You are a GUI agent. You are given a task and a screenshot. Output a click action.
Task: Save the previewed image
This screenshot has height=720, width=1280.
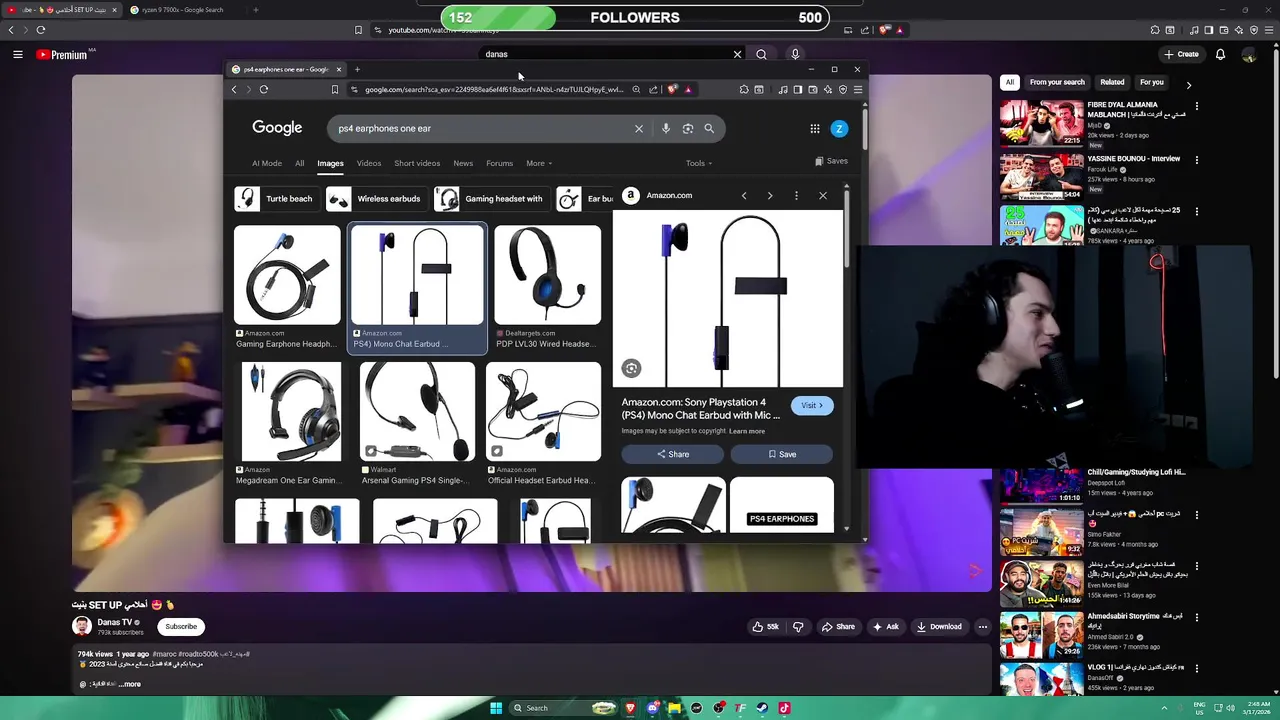782,454
